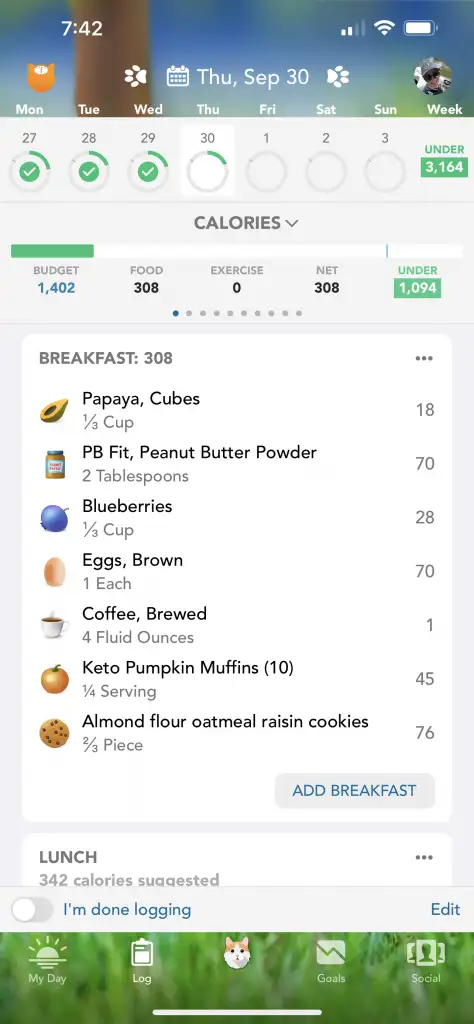
Task: Tap the Edit link
Action: (x=445, y=909)
